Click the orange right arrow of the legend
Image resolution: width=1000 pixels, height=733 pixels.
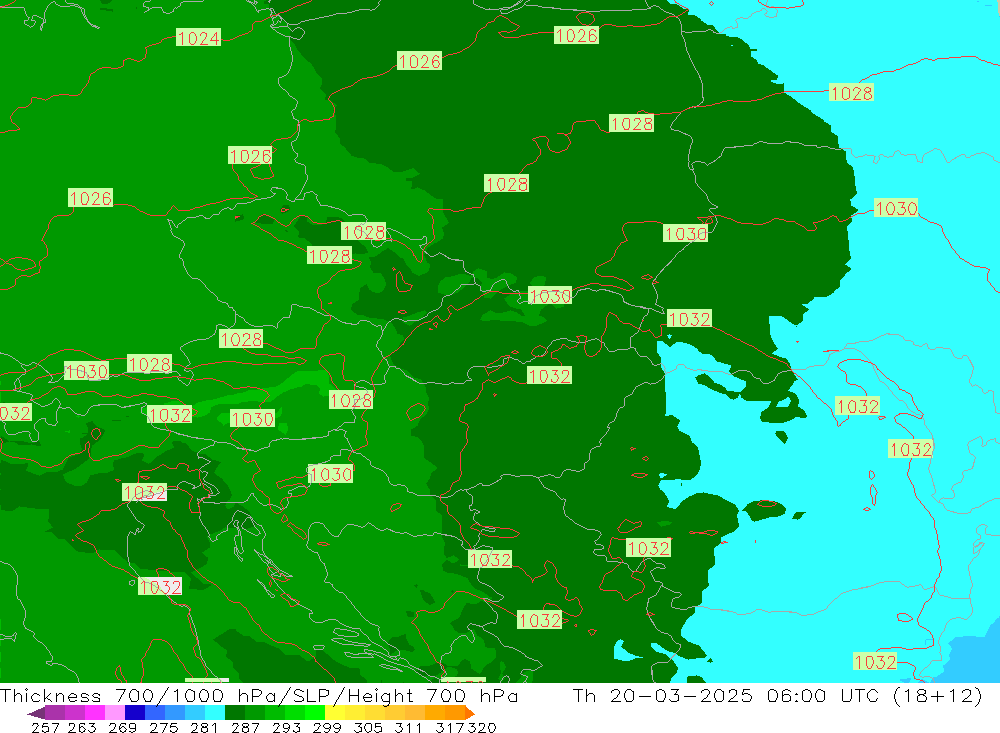click(470, 713)
